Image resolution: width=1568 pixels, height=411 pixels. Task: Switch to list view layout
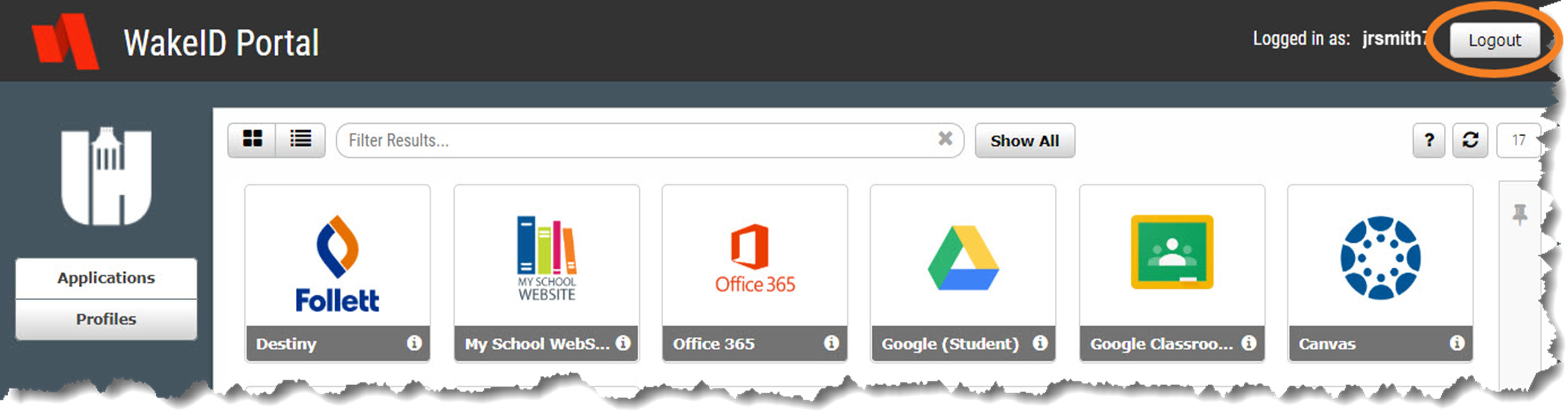click(x=300, y=140)
